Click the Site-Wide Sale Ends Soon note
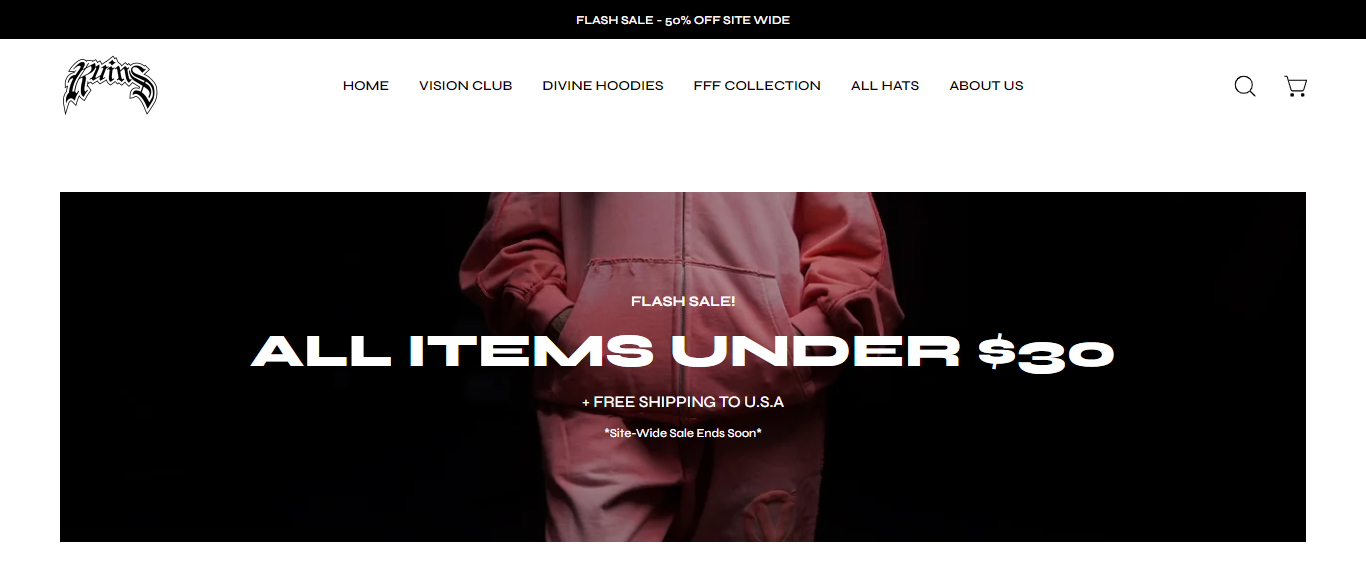 click(x=683, y=433)
